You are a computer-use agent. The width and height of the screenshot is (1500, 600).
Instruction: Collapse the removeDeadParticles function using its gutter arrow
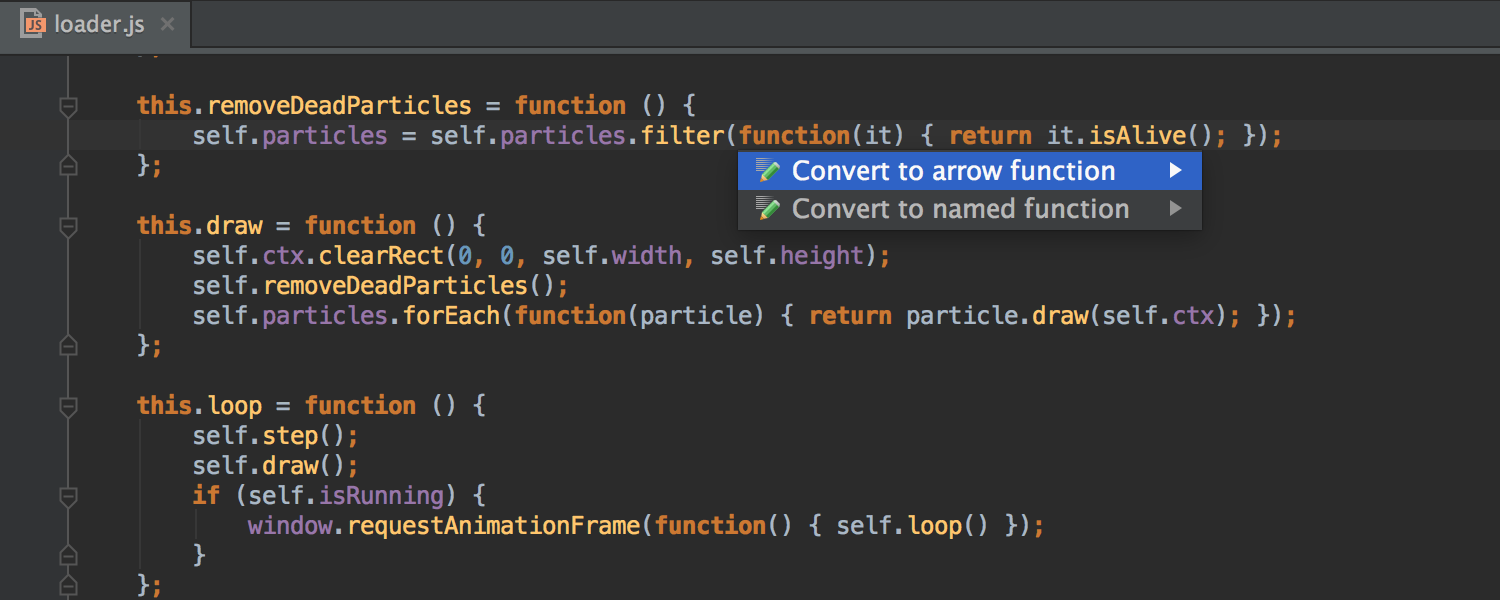pos(67,104)
